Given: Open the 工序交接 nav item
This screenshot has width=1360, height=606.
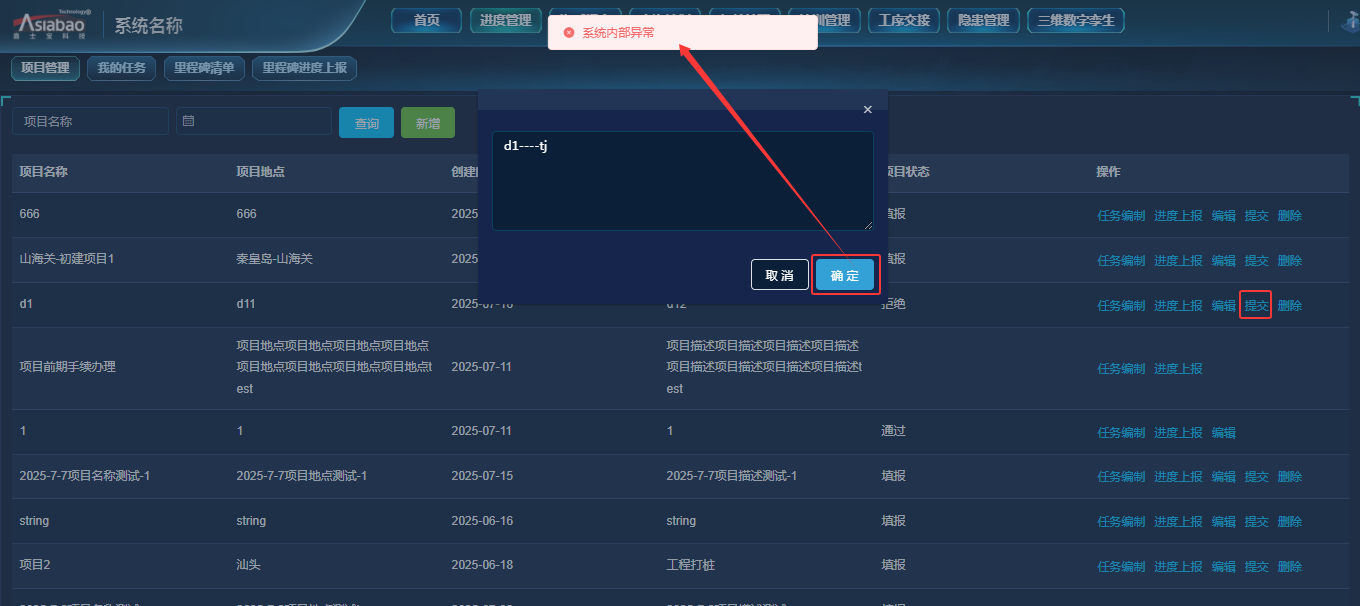Looking at the screenshot, I should point(904,20).
